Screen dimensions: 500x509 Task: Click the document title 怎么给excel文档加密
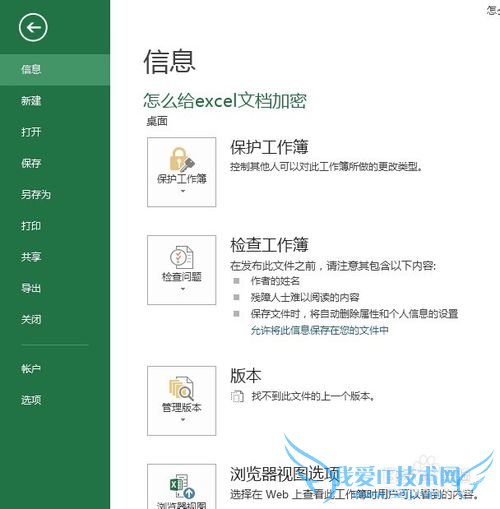(x=225, y=101)
